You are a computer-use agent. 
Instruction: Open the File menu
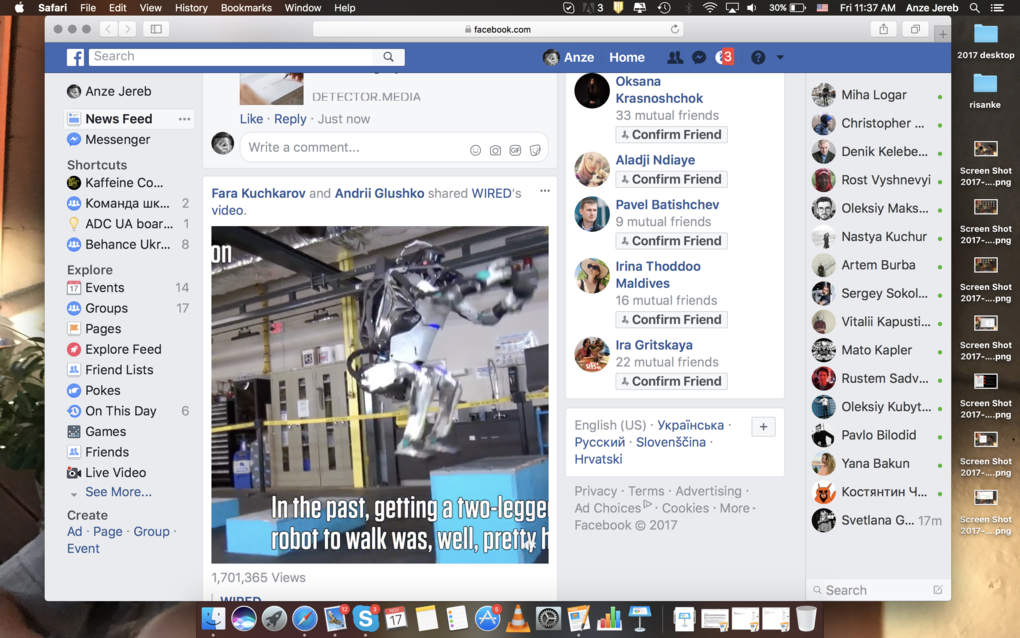click(x=88, y=8)
